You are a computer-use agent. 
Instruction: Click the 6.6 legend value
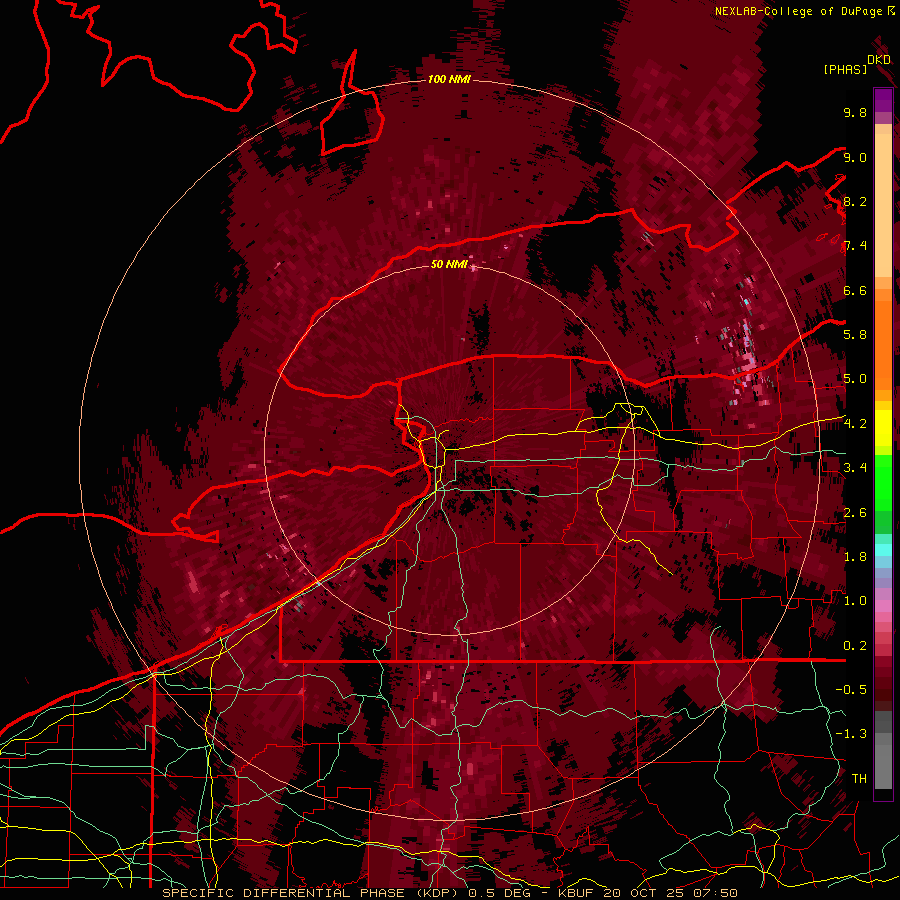pos(855,291)
